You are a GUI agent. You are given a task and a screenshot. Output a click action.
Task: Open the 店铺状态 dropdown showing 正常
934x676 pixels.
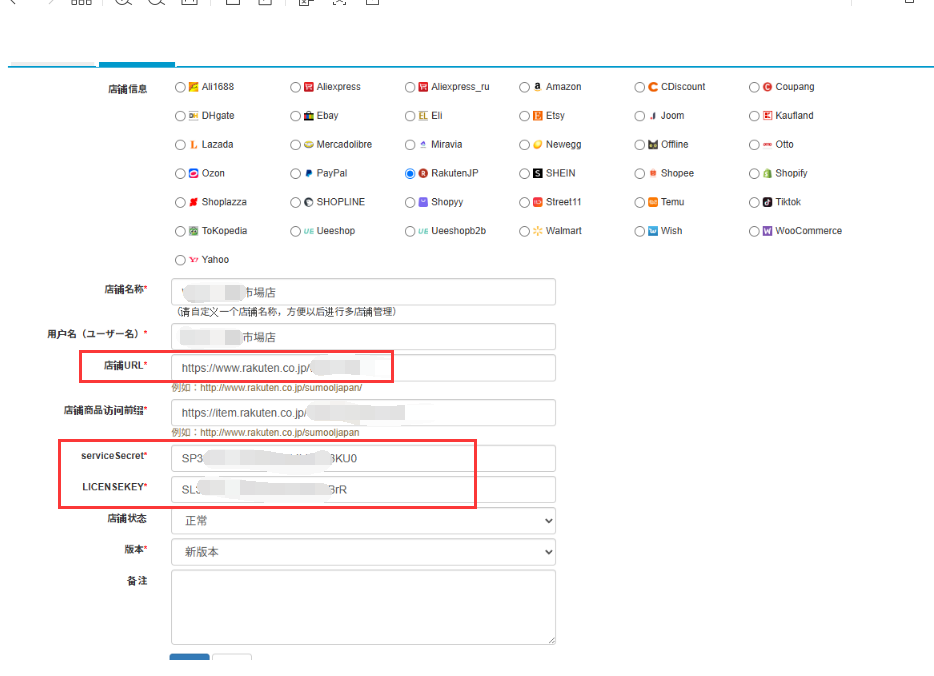pyautogui.click(x=363, y=521)
